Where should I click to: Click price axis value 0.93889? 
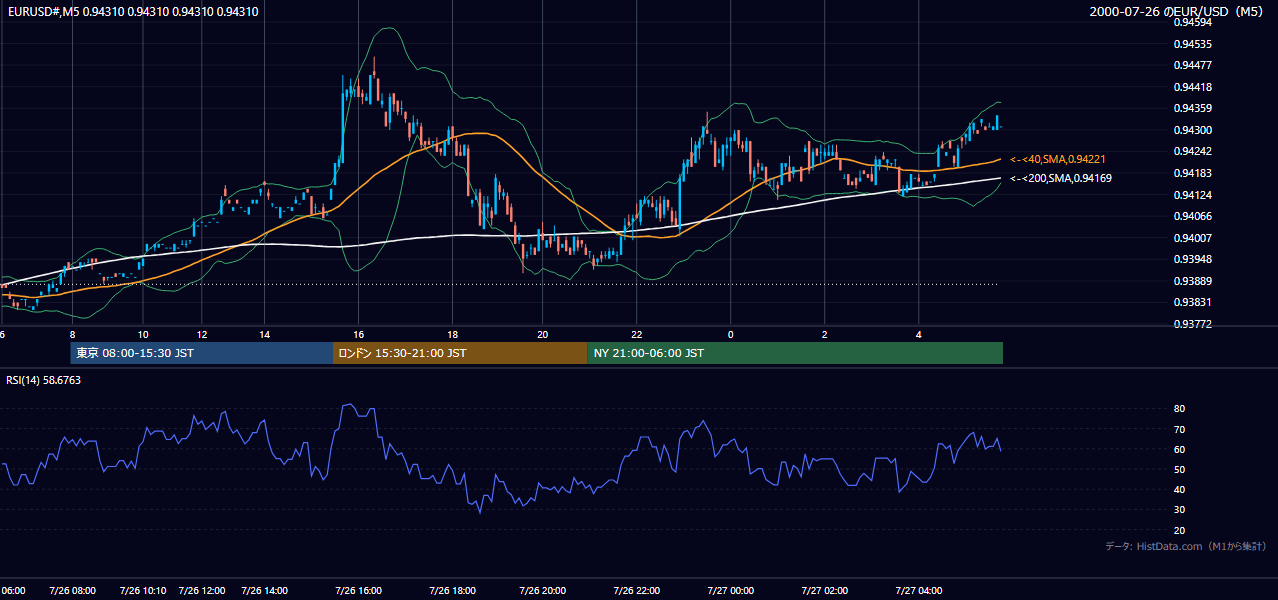click(x=1193, y=281)
